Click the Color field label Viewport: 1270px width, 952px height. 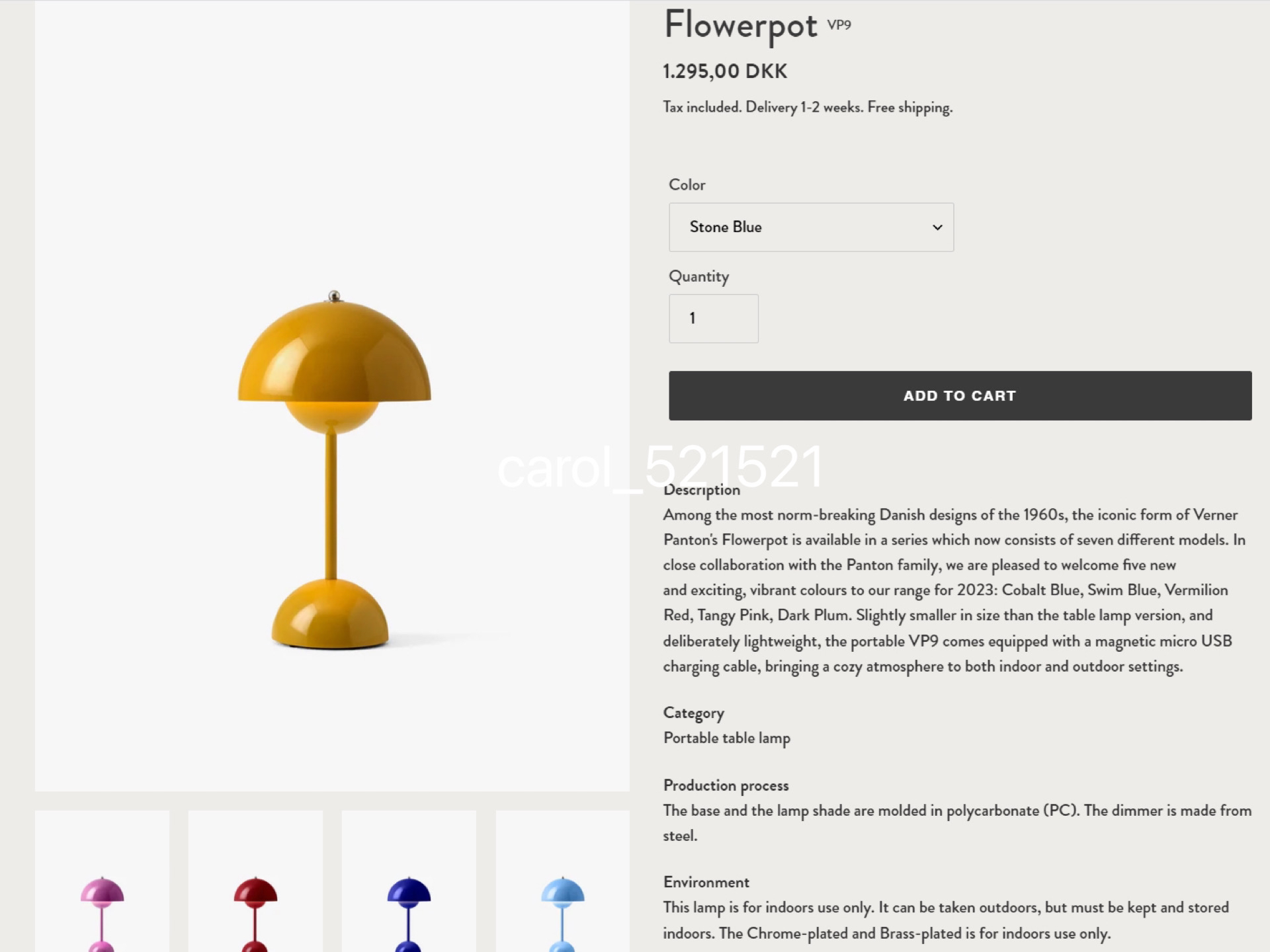click(687, 185)
